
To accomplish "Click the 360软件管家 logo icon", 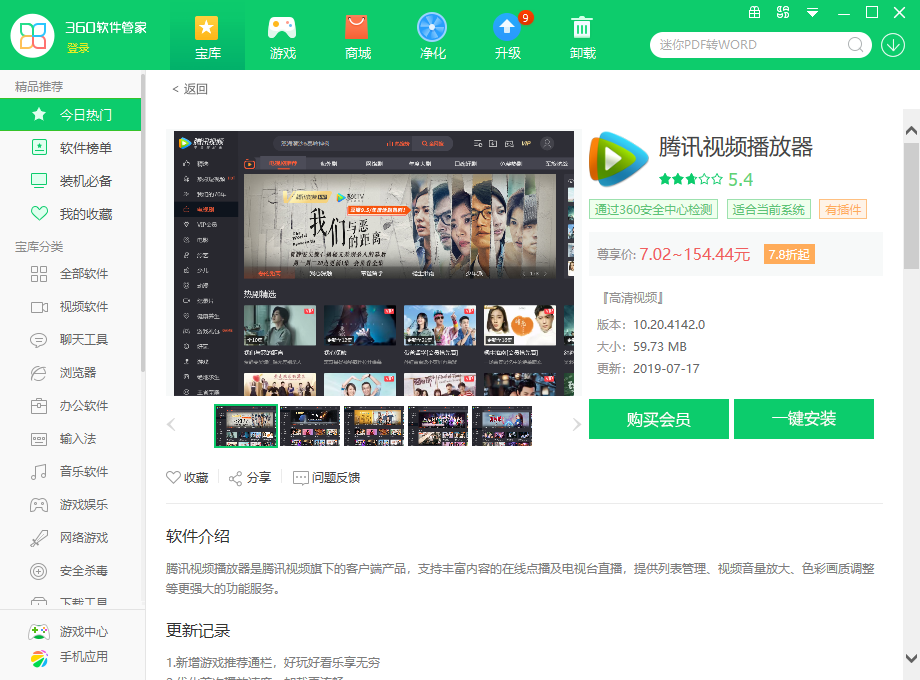I will click(x=32, y=36).
